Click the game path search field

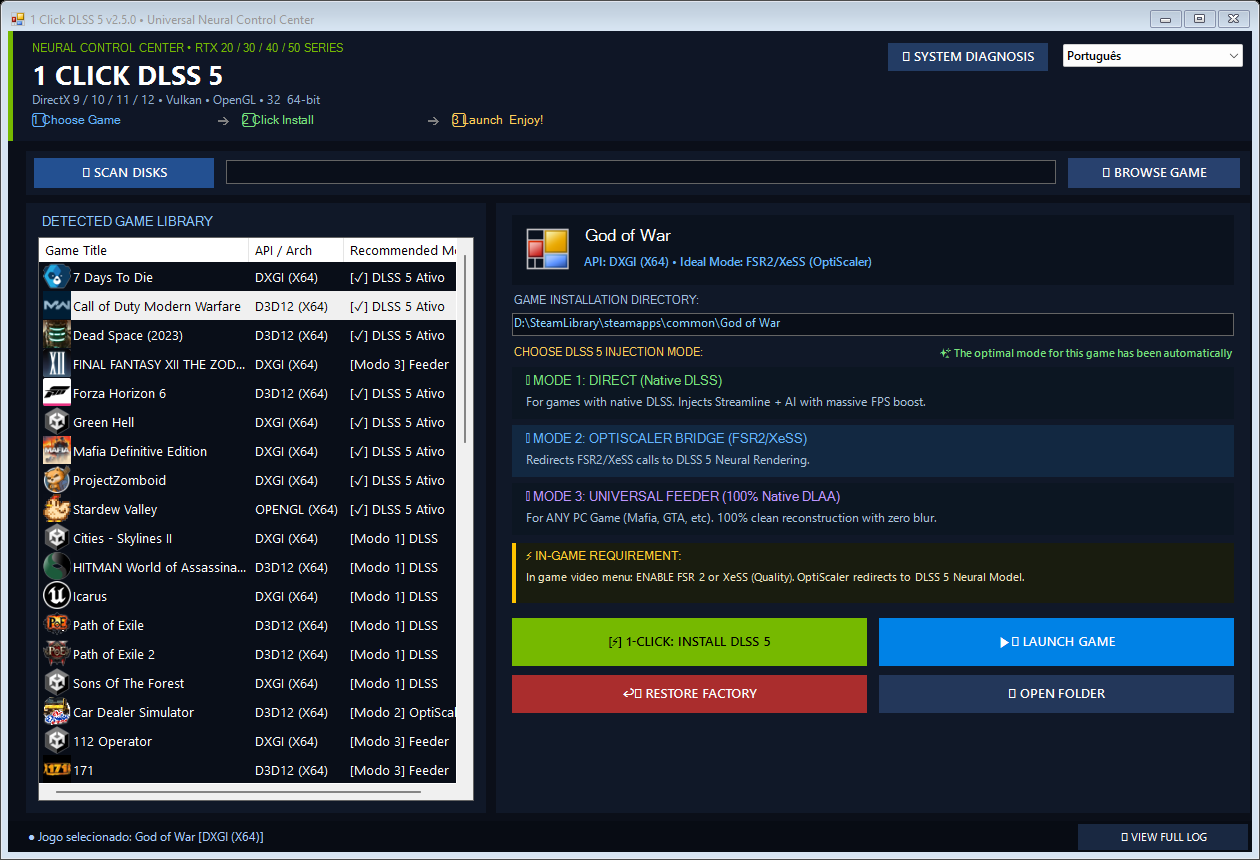[641, 172]
